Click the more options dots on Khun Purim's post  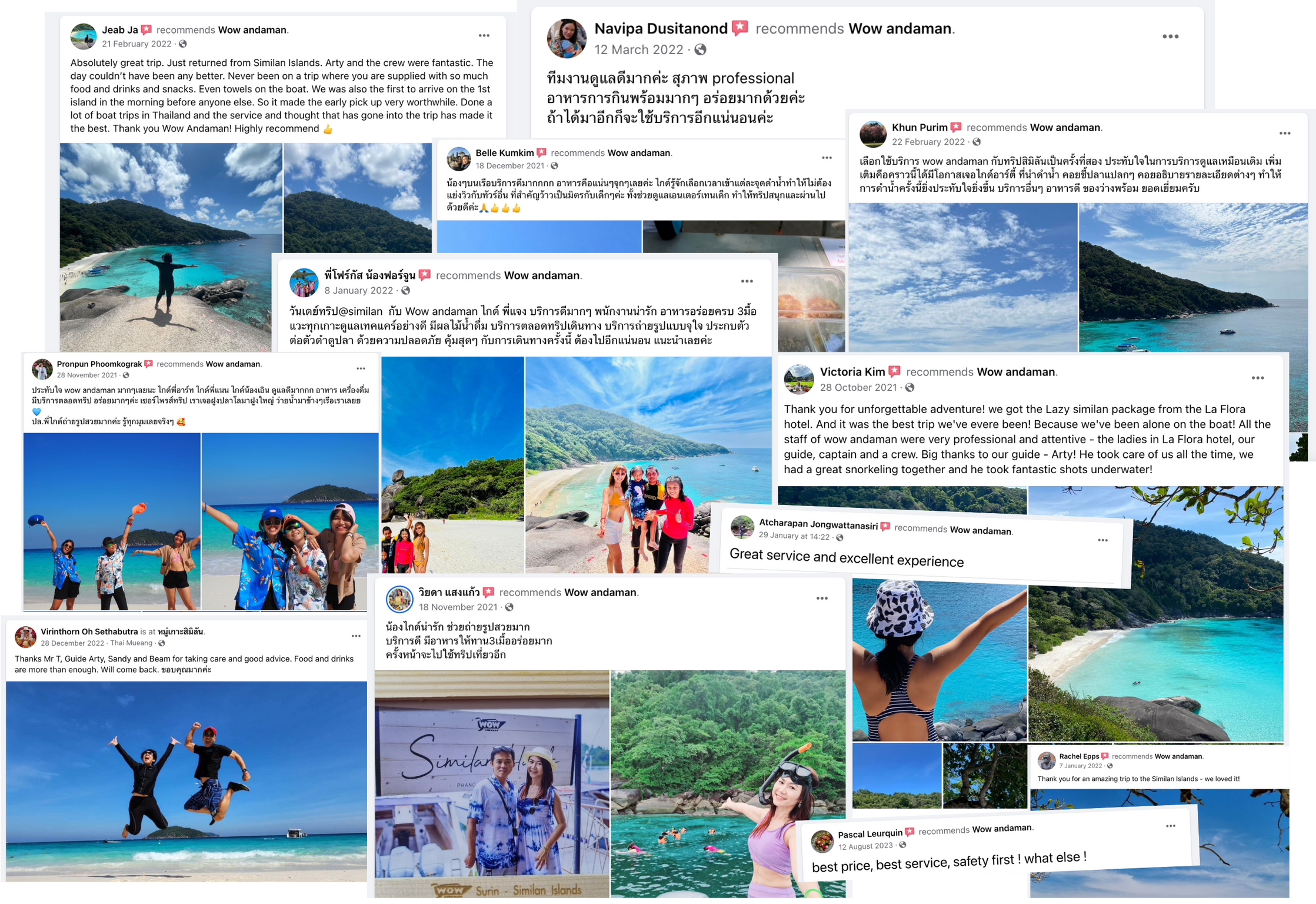(1285, 134)
